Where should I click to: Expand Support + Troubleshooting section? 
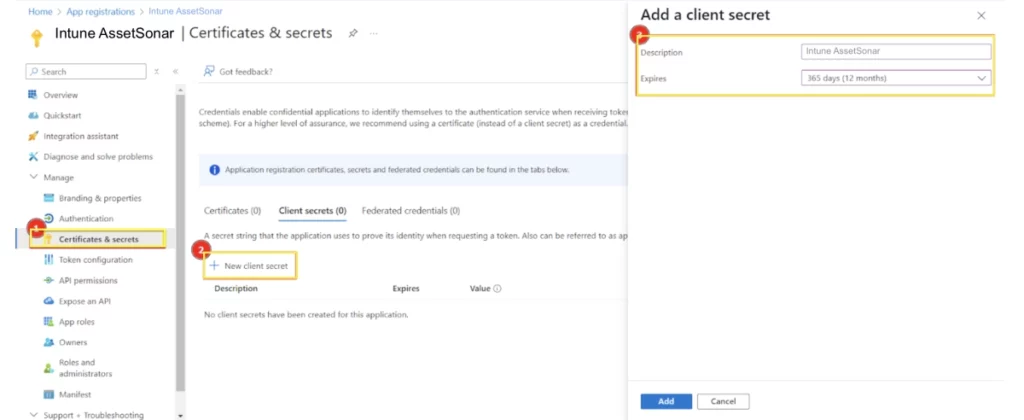tap(34, 415)
